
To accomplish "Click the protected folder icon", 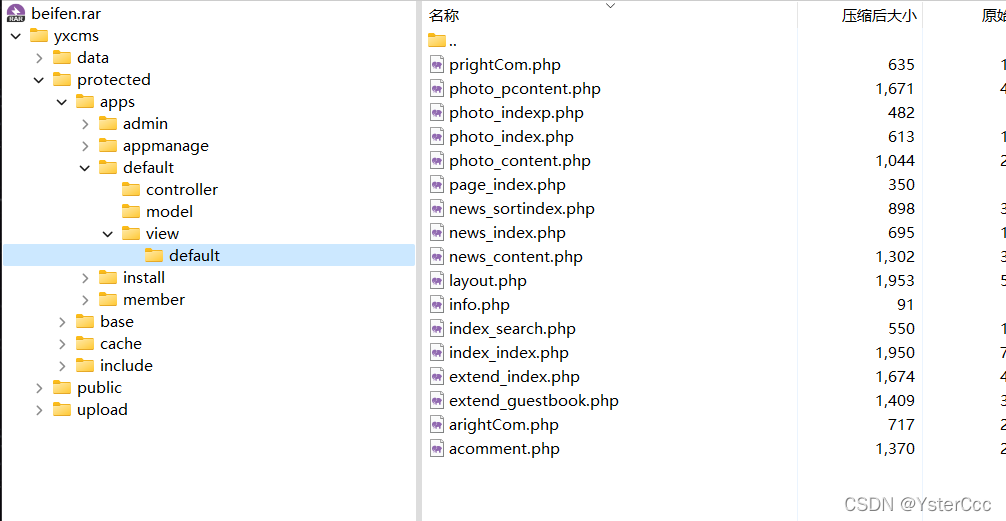I will pos(62,80).
